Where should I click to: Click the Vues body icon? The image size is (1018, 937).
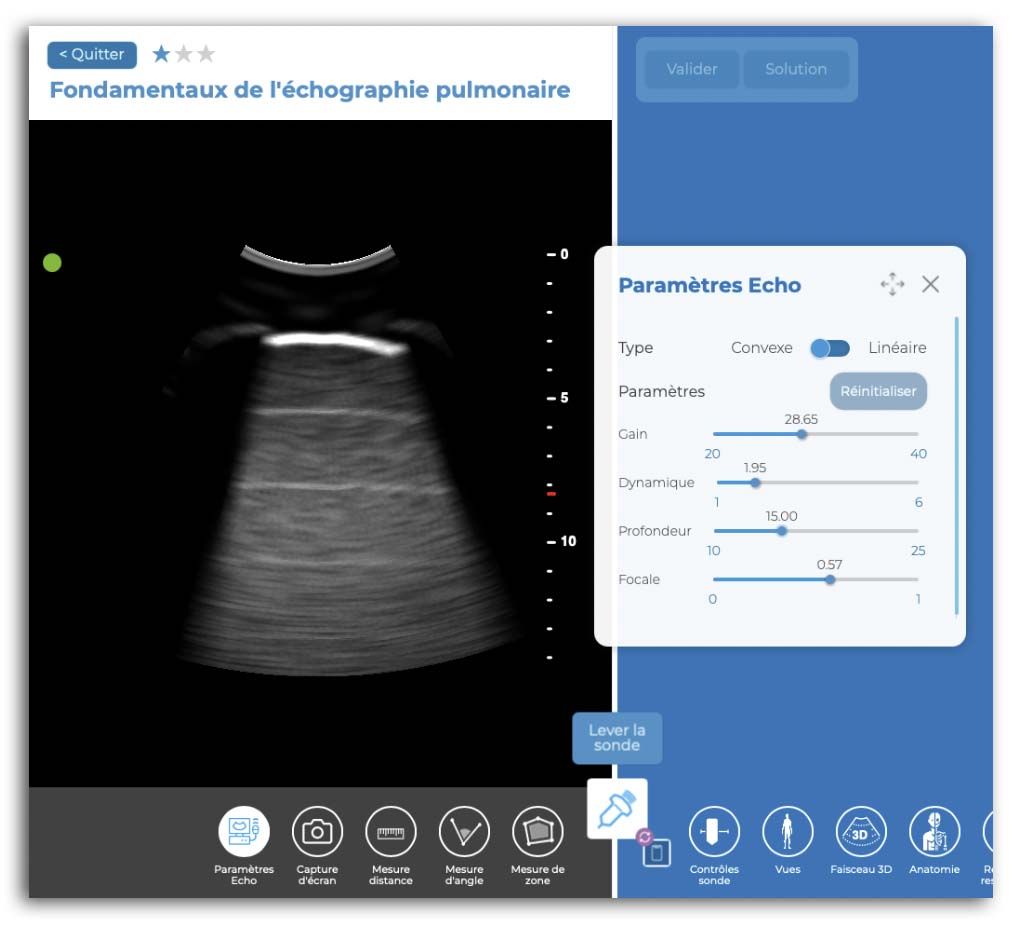tap(787, 832)
